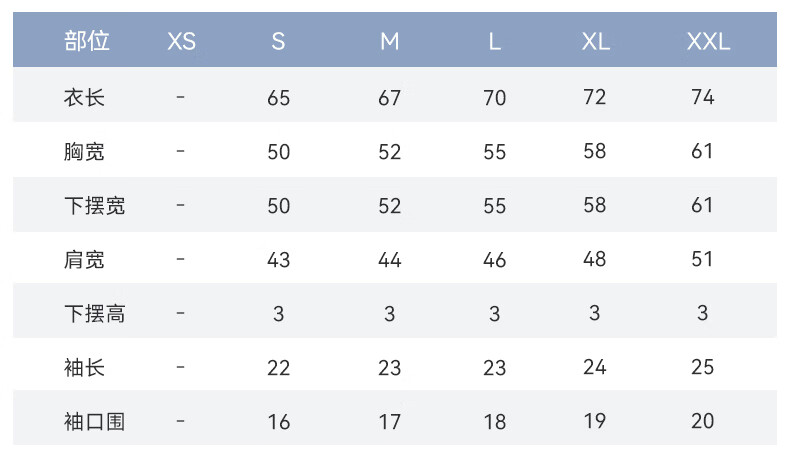Screen dimensions: 790x457
Task: Click 肩宽 value 46 for size L
Action: (x=494, y=260)
